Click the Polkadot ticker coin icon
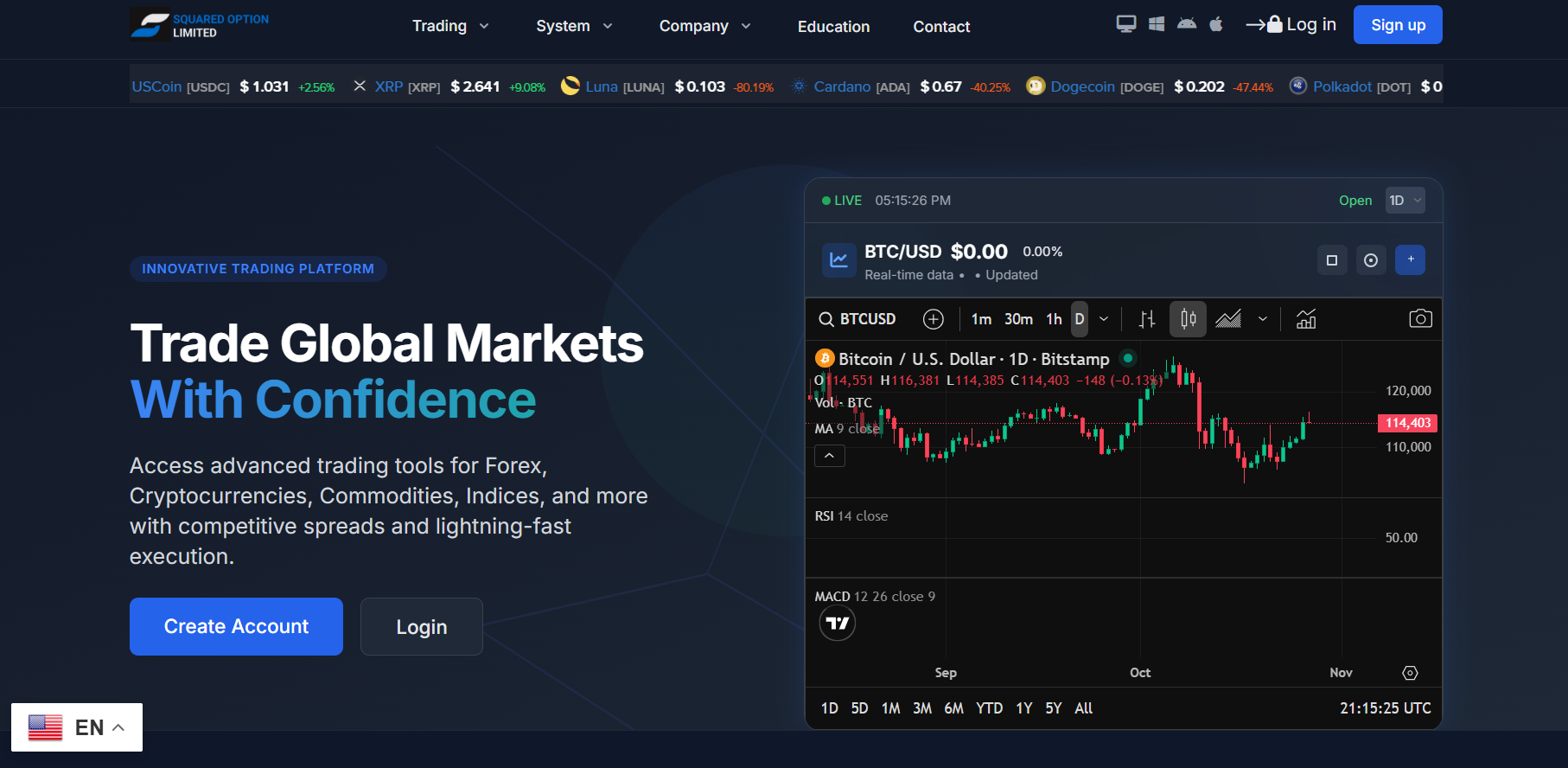This screenshot has width=1568, height=768. pyautogui.click(x=1298, y=86)
